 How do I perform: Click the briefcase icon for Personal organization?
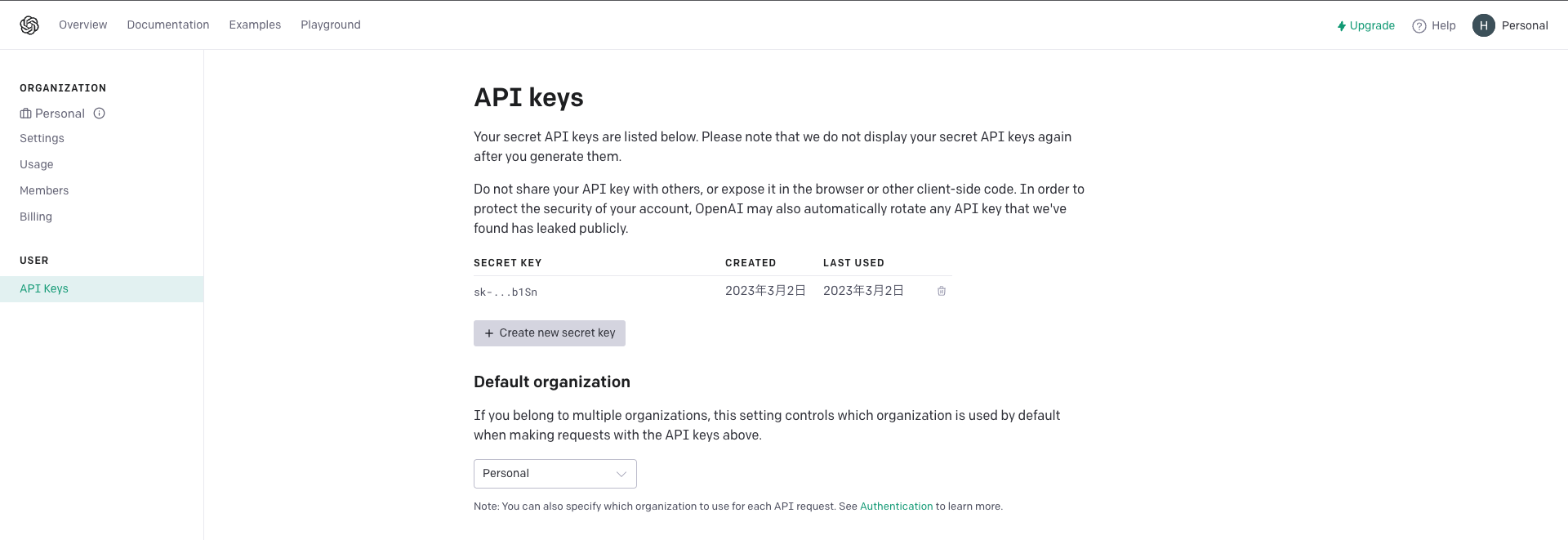pos(26,114)
